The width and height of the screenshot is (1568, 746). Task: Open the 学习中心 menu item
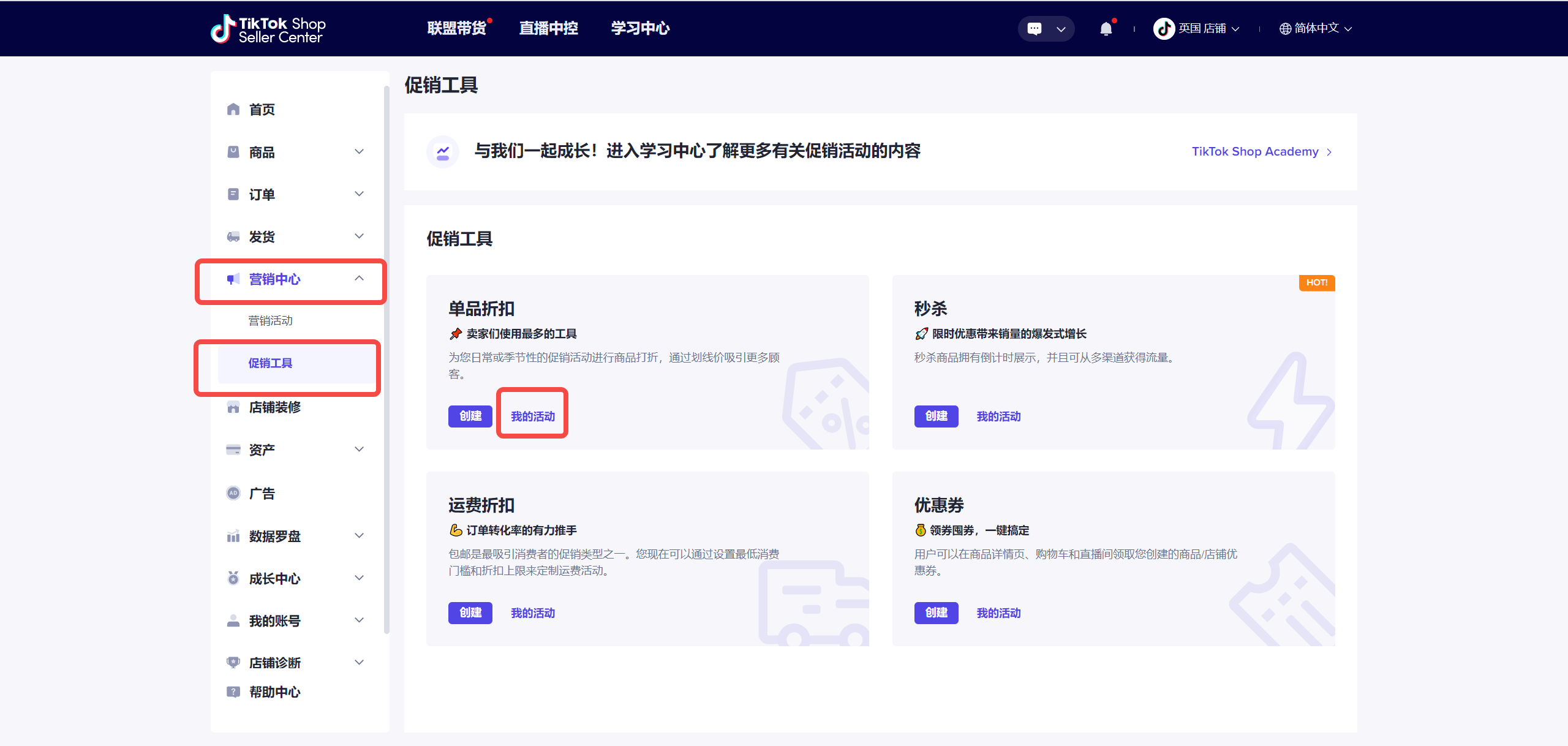[639, 28]
